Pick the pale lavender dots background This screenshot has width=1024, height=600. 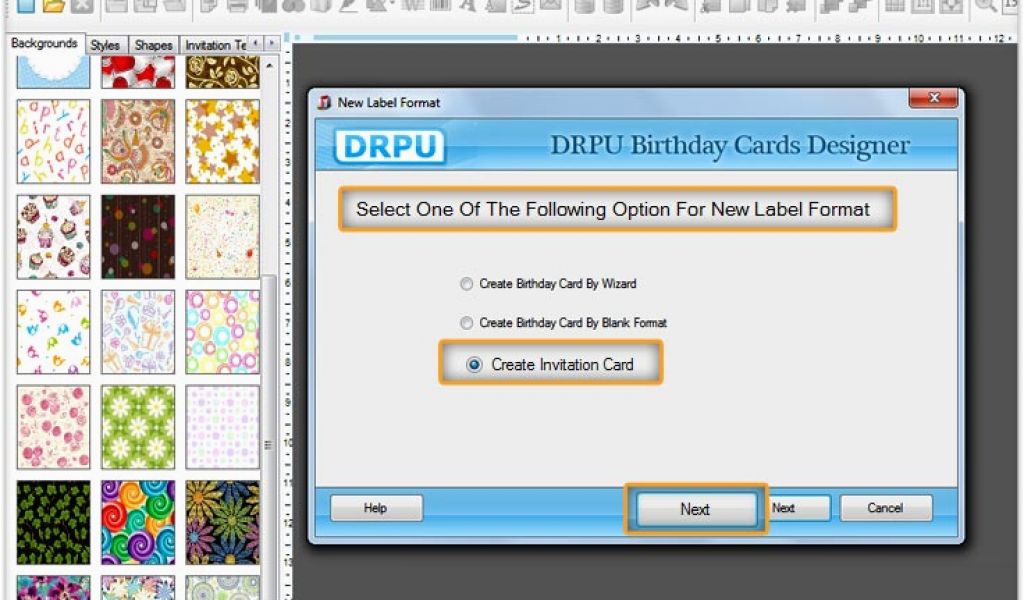coord(223,428)
